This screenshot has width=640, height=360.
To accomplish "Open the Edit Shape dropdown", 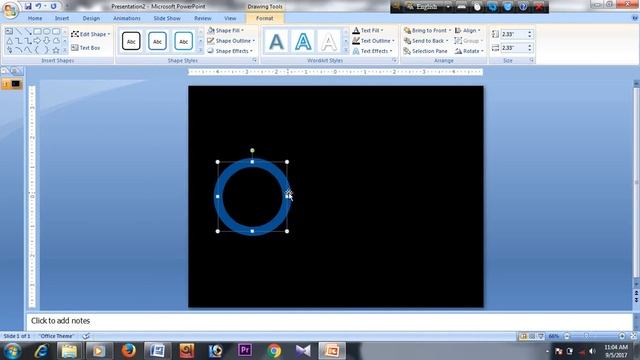I will (91, 34).
